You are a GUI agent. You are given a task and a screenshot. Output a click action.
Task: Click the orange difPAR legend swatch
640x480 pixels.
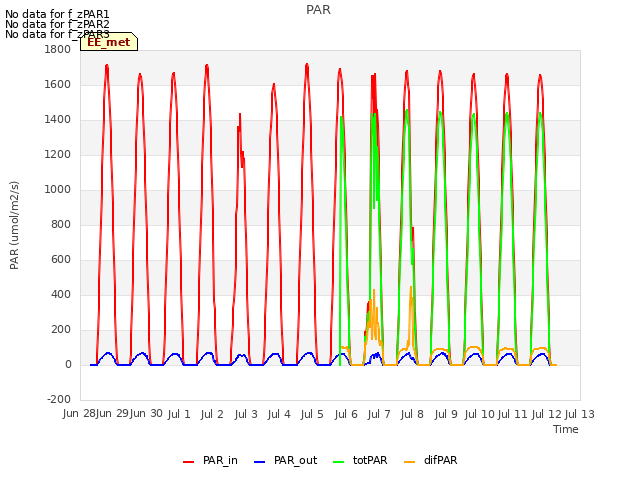click(x=409, y=462)
